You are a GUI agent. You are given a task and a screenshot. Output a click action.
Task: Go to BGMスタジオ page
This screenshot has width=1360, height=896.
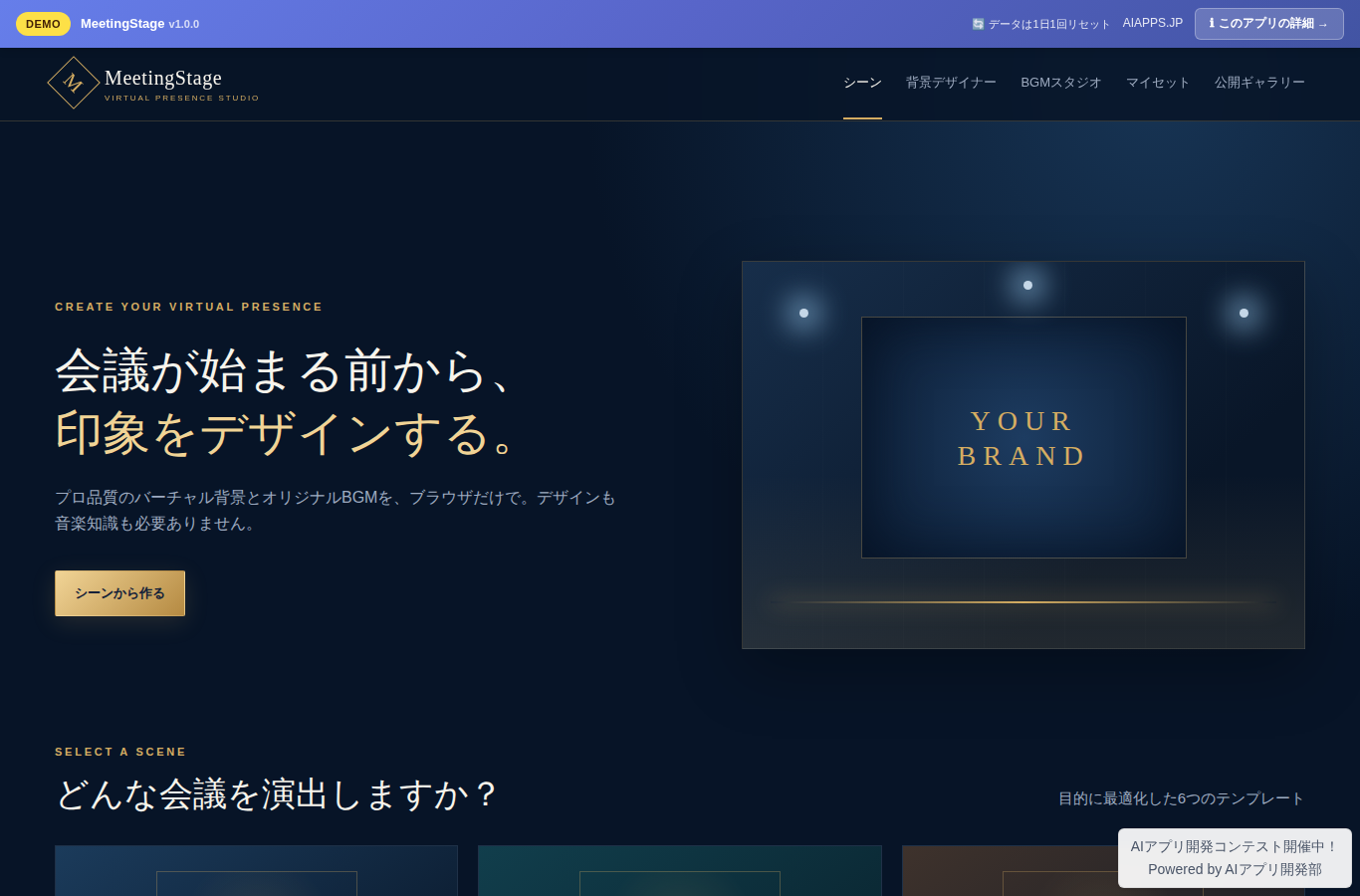[1061, 83]
